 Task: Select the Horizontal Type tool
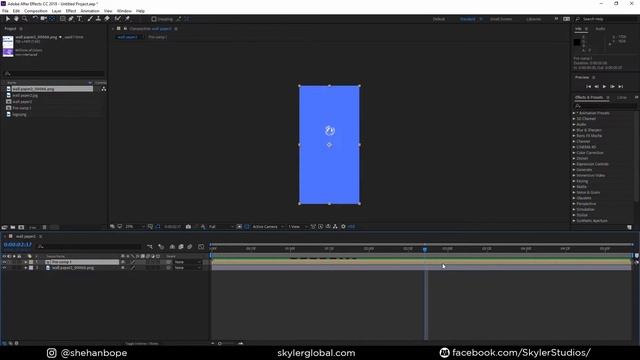[x=79, y=19]
